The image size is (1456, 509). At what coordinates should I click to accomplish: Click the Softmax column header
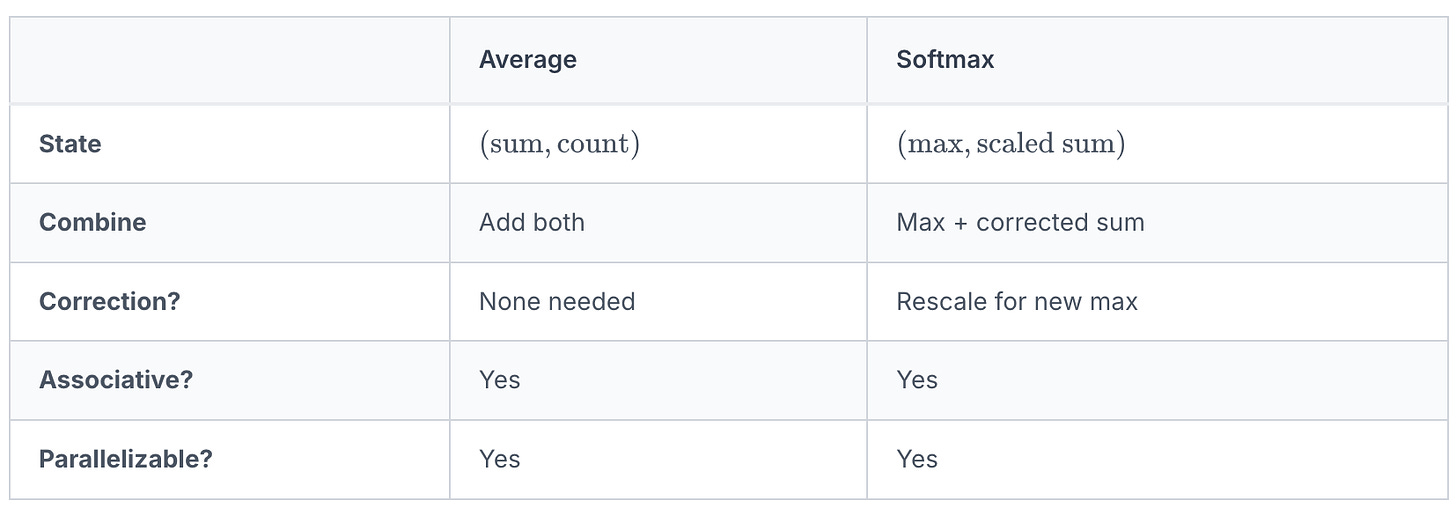[x=945, y=60]
